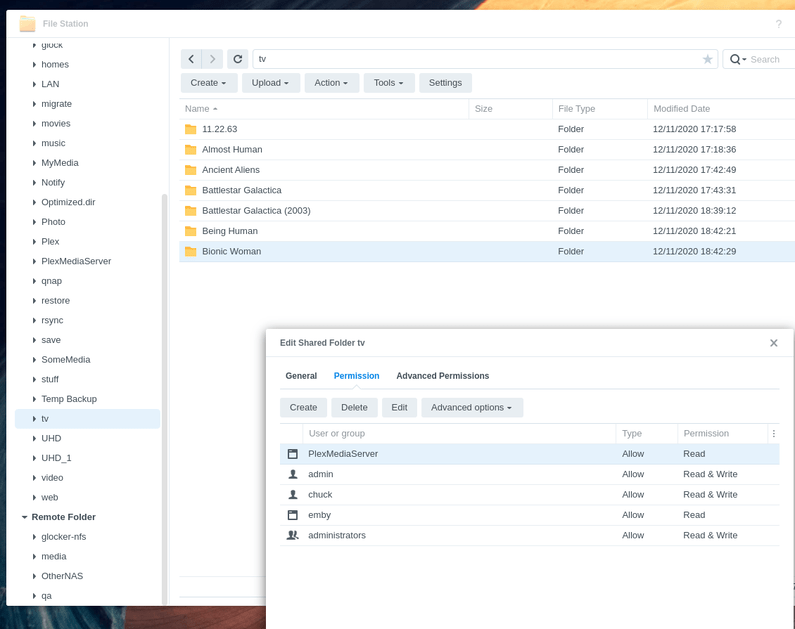
Task: Select the chuck permission row
Action: (x=529, y=494)
